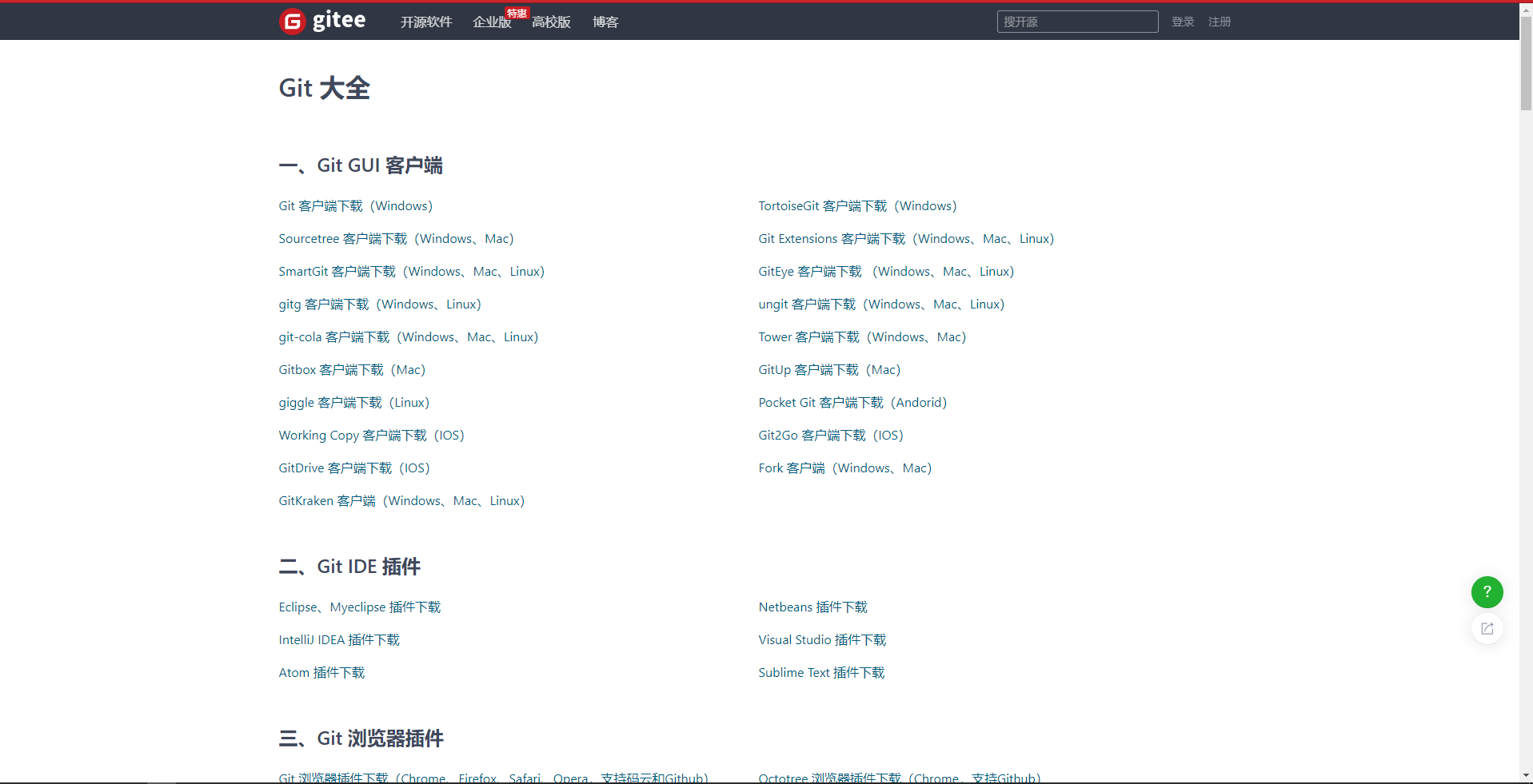Screen dimensions: 1533x784
Task: Open git-cola 客户端下载 link
Action: point(409,337)
